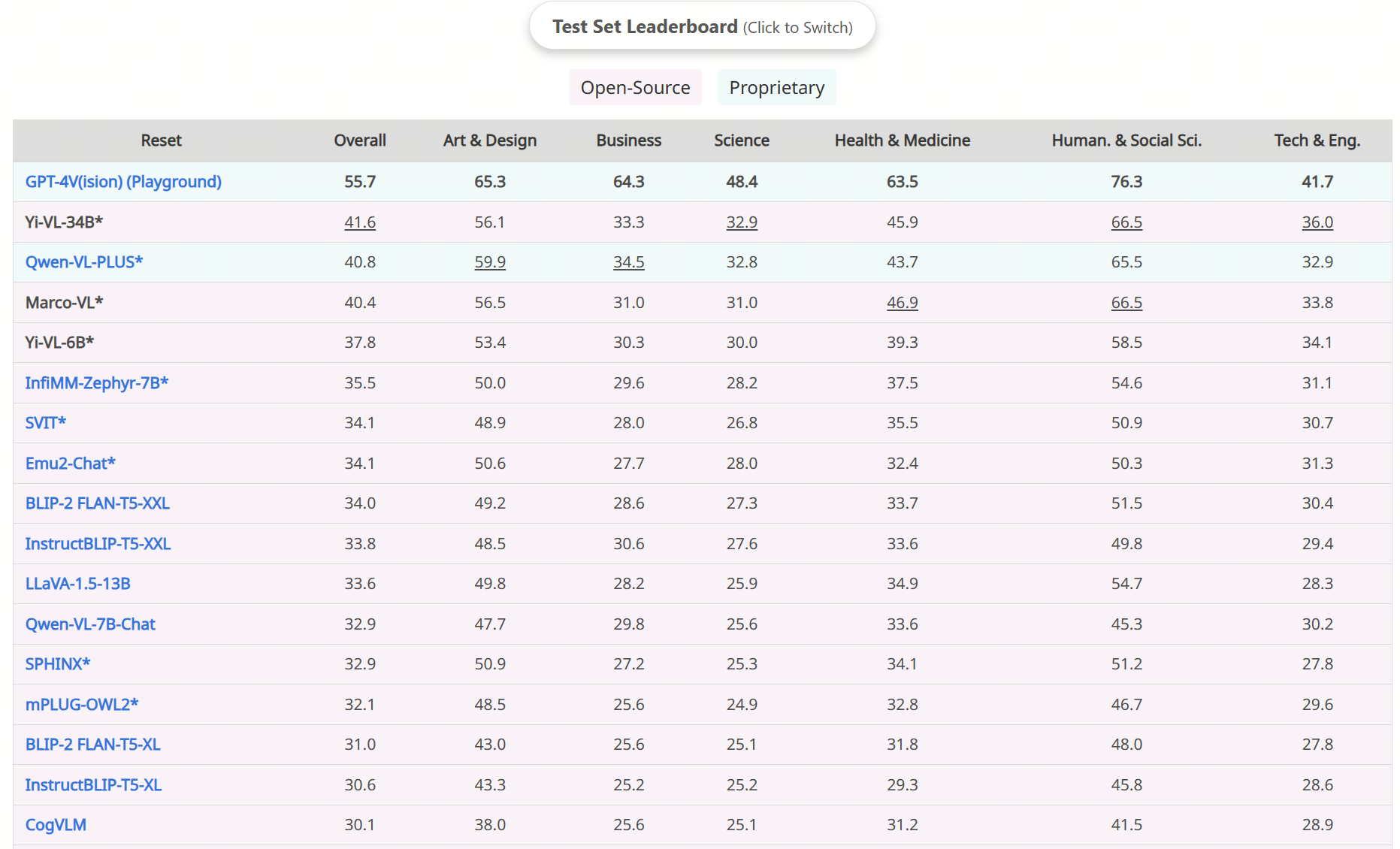The height and width of the screenshot is (849, 1400).
Task: Sort by Art & Design column
Action: tap(489, 140)
